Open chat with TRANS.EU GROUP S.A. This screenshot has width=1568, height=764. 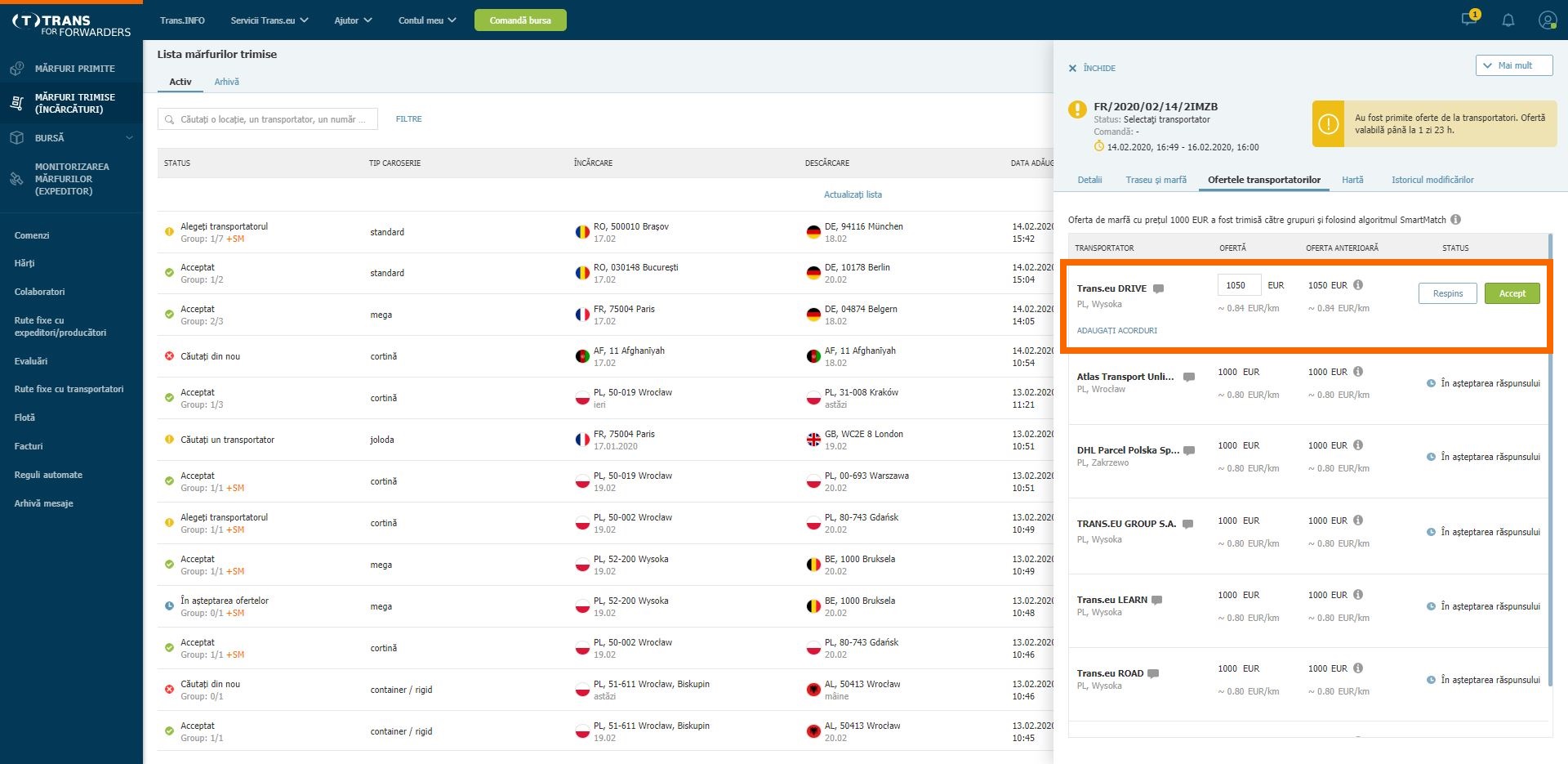1188,524
